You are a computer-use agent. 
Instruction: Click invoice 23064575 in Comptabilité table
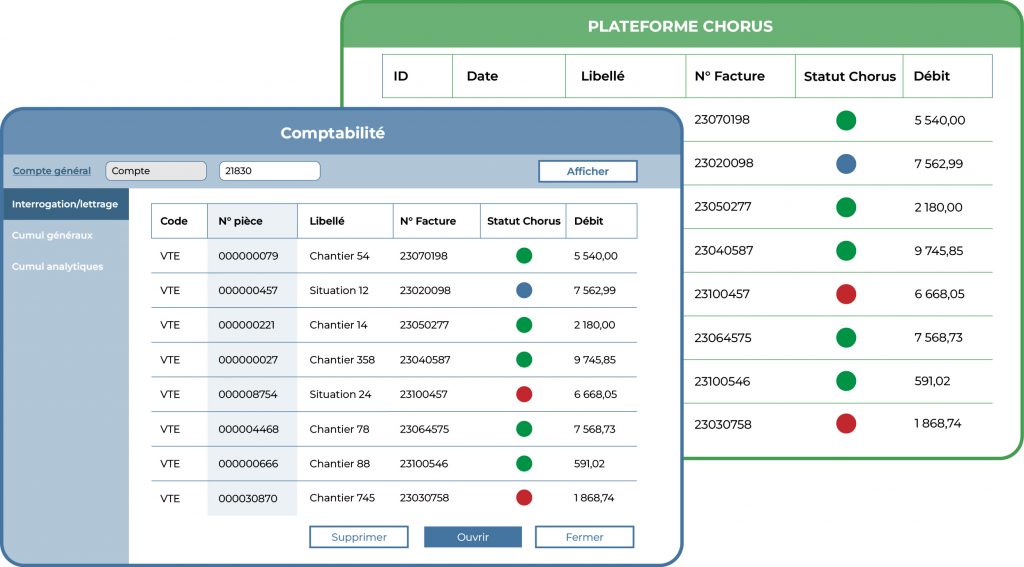(424, 429)
